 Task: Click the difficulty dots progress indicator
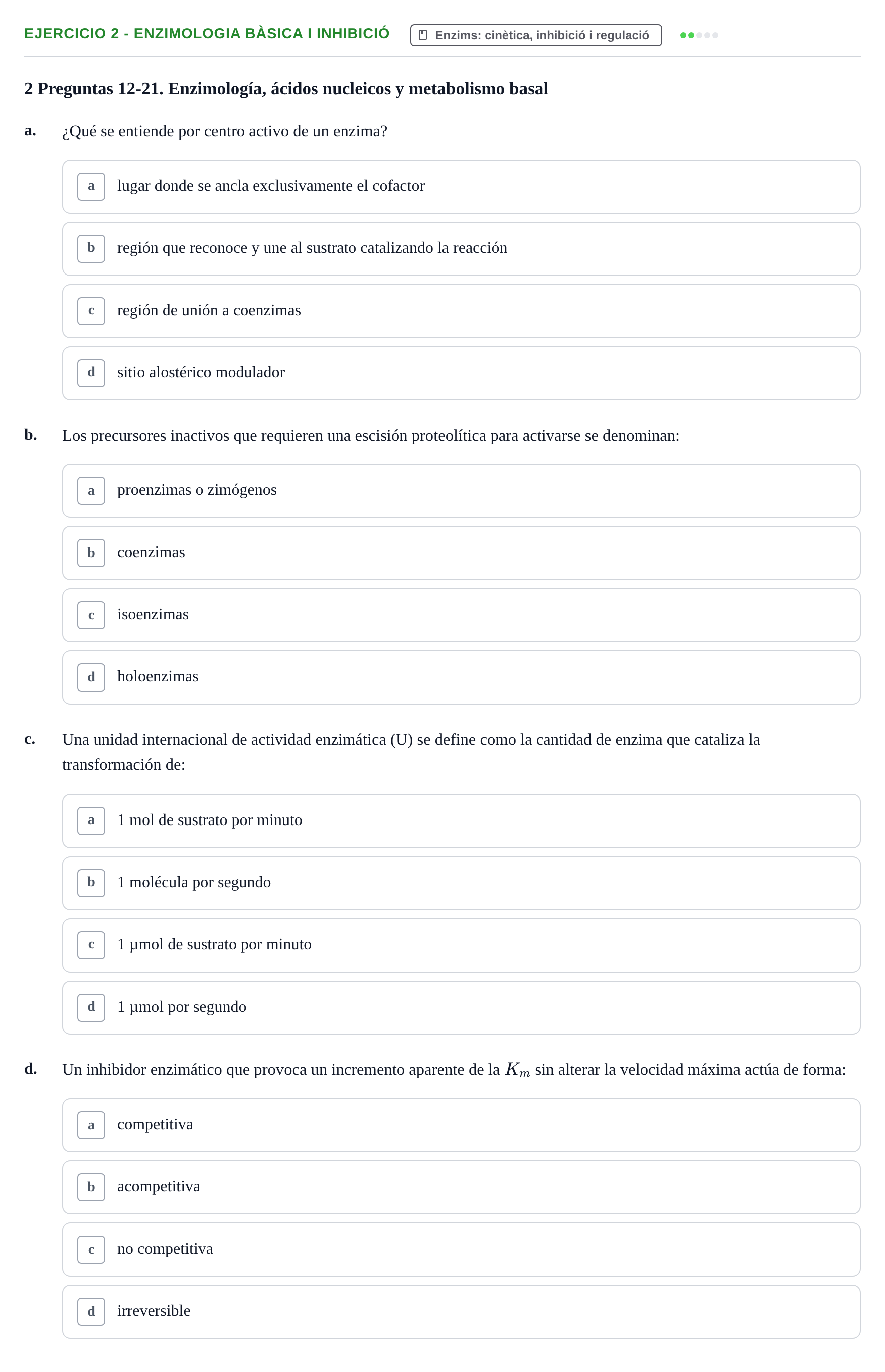click(x=699, y=35)
